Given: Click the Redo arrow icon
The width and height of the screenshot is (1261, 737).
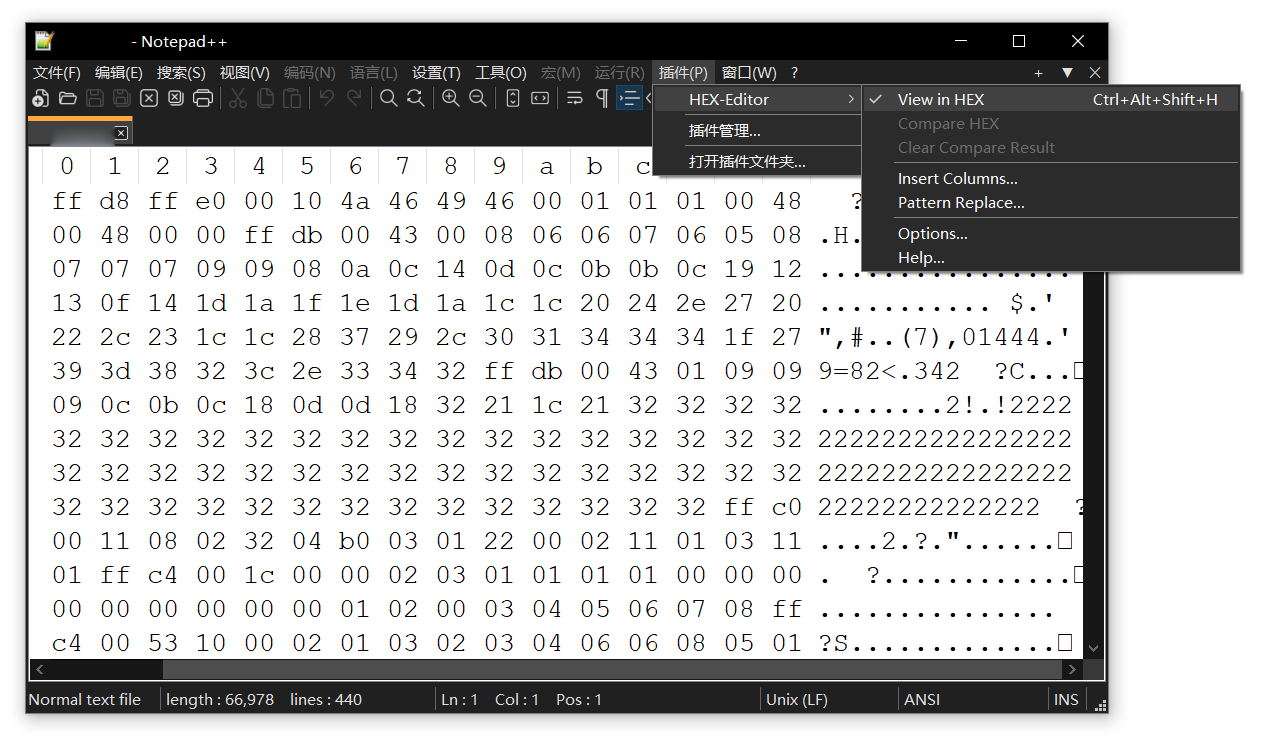Looking at the screenshot, I should pyautogui.click(x=353, y=98).
